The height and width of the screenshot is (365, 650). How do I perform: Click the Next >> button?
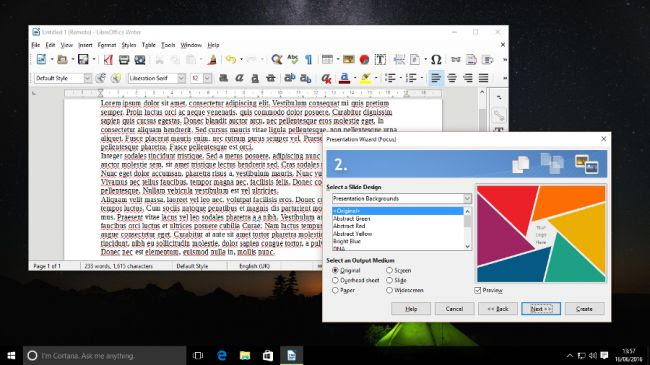541,309
